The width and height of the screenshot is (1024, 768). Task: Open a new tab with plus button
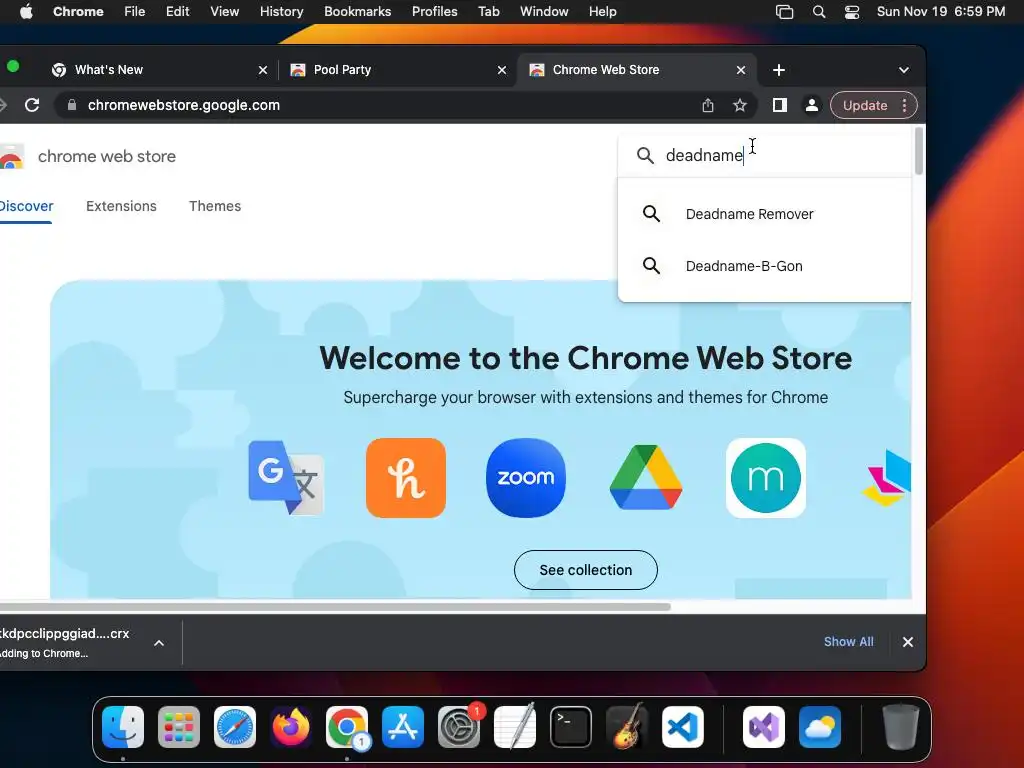point(778,70)
